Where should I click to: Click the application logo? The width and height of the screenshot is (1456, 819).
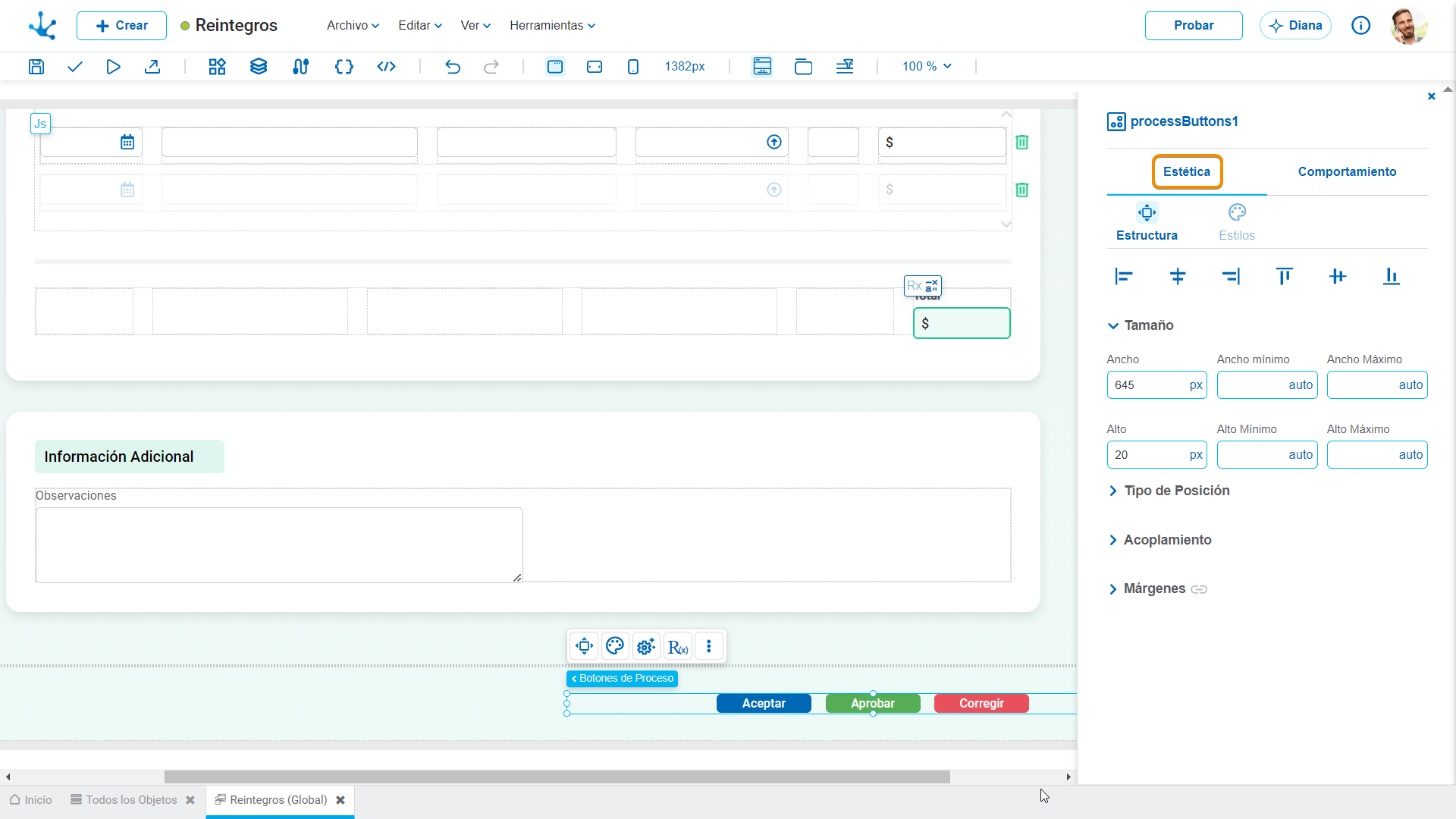pyautogui.click(x=42, y=26)
